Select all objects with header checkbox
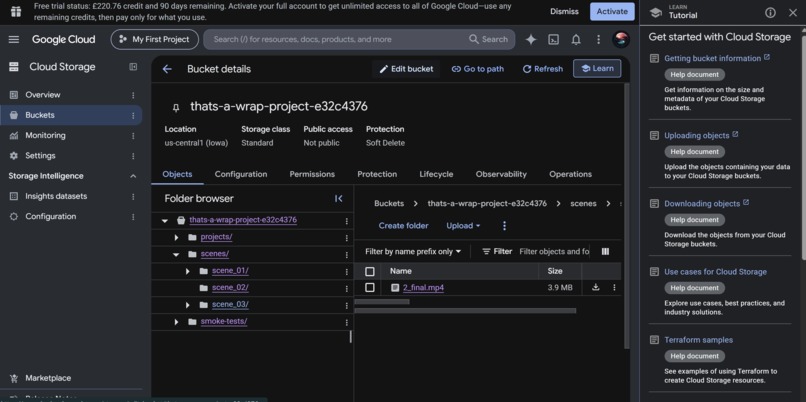Screen dimensions: 806x402 coord(370,271)
